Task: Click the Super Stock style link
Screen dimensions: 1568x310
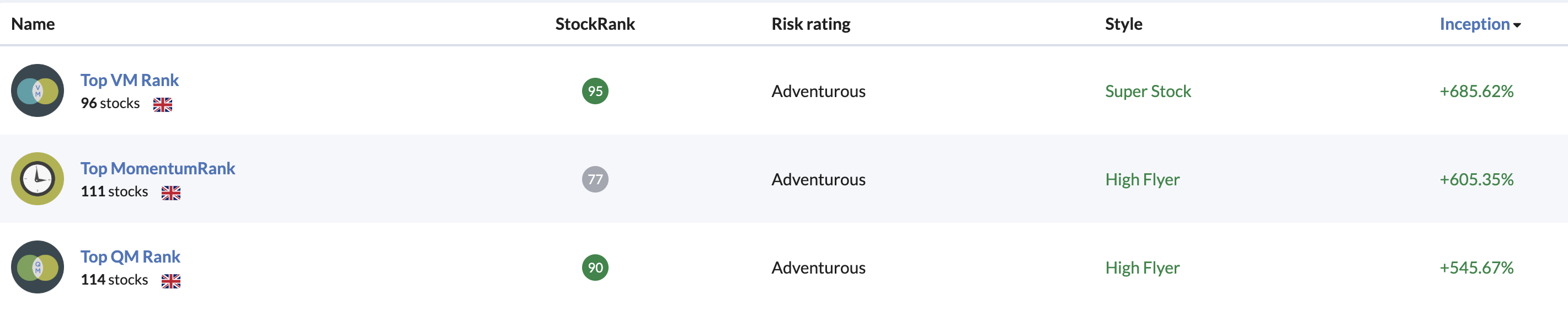Action: click(x=1148, y=92)
